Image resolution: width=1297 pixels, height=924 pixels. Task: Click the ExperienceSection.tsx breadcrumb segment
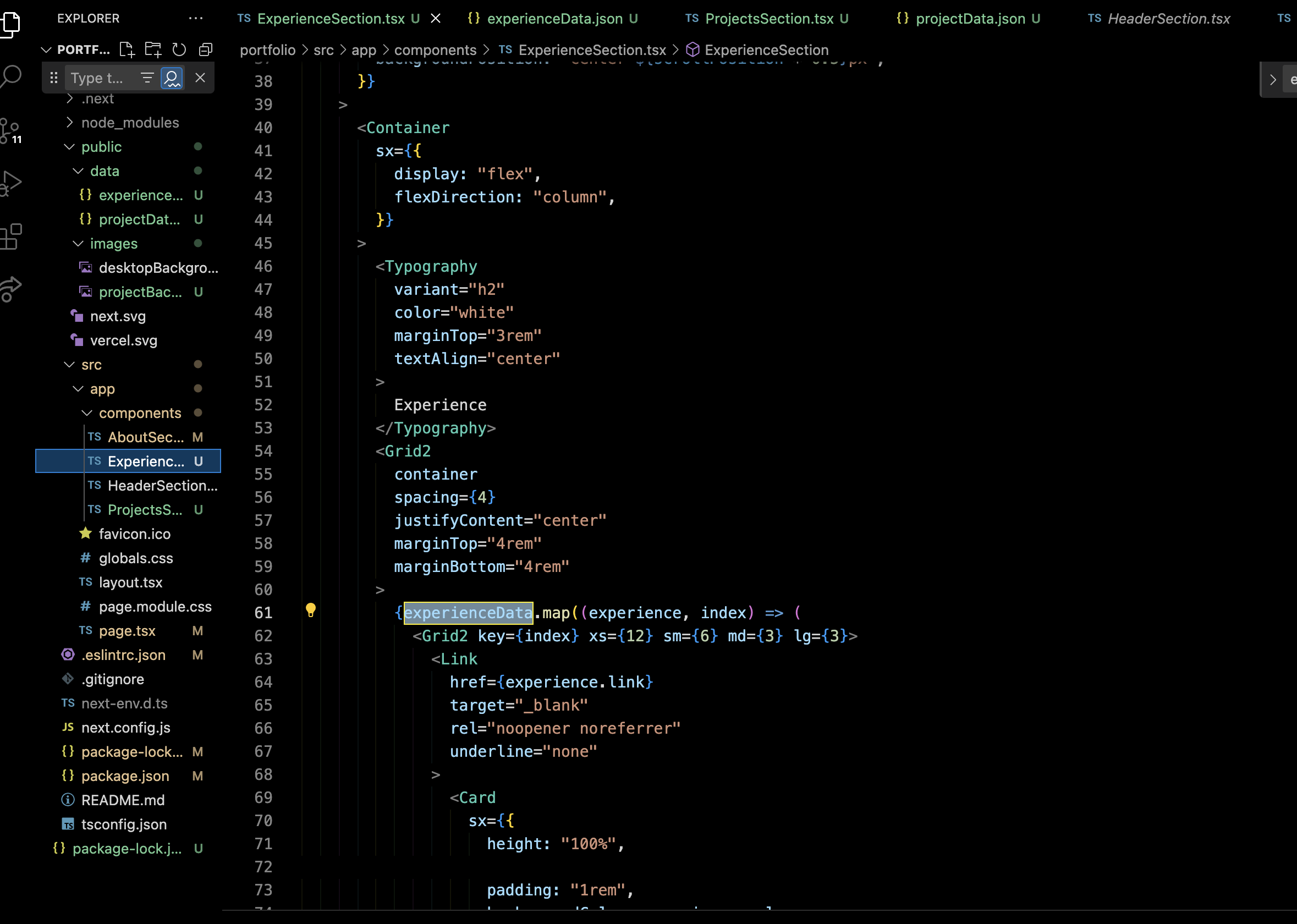582,50
